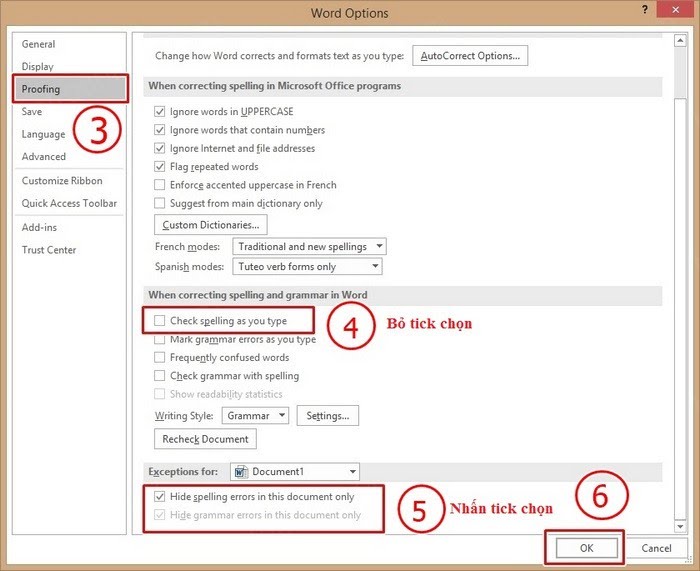Click the scrollbar down arrow
Viewport: 700px width, 571px height.
tap(679, 527)
